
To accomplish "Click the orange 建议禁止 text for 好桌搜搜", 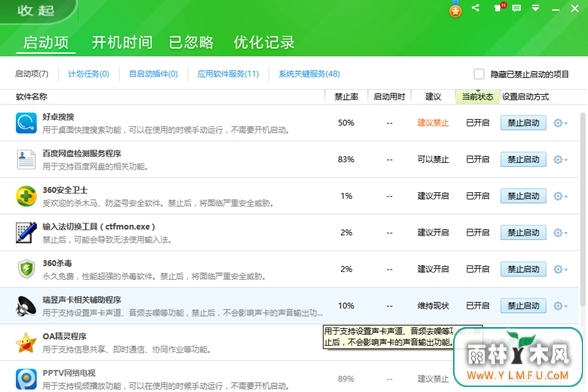I will (x=433, y=123).
